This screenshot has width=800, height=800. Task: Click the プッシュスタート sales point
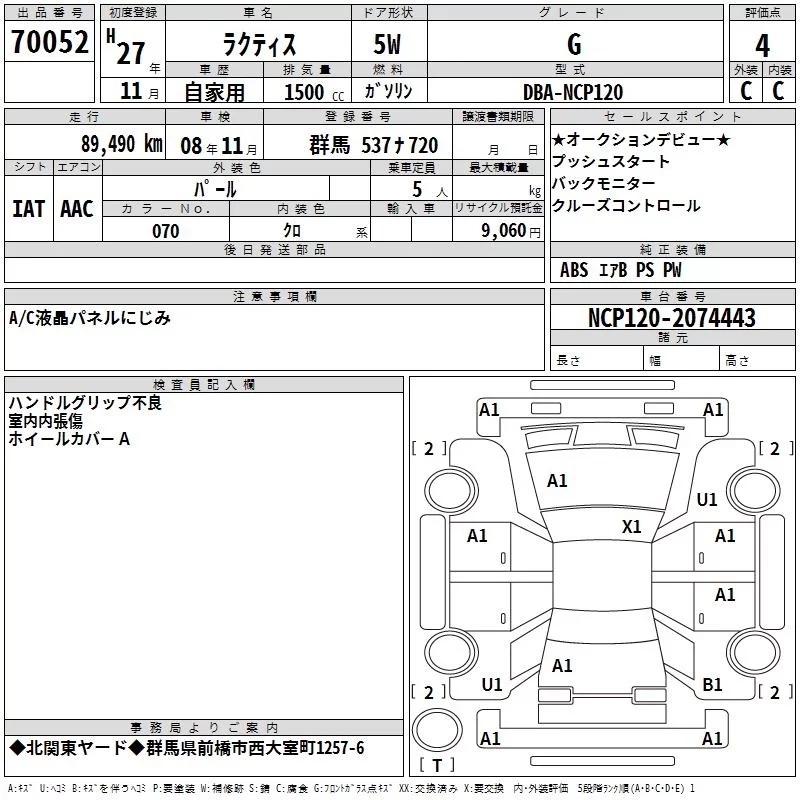[x=611, y=162]
